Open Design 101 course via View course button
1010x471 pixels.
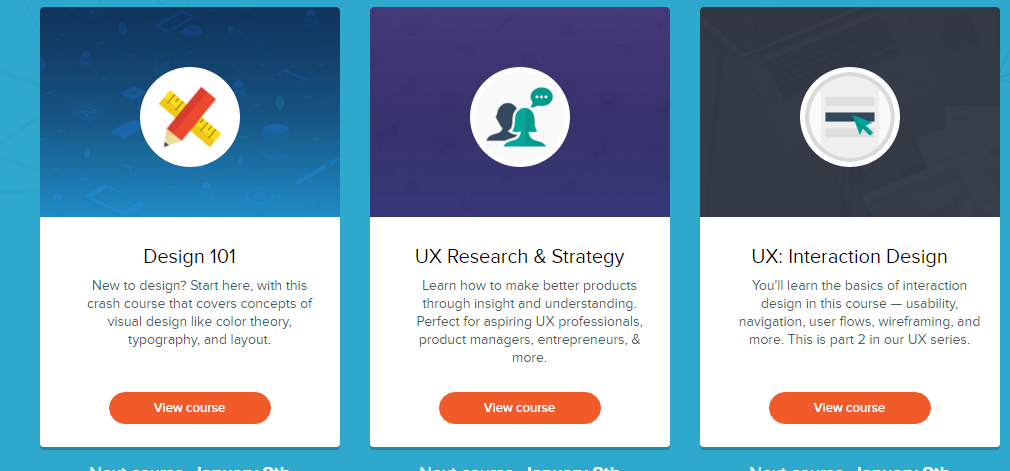tap(190, 408)
